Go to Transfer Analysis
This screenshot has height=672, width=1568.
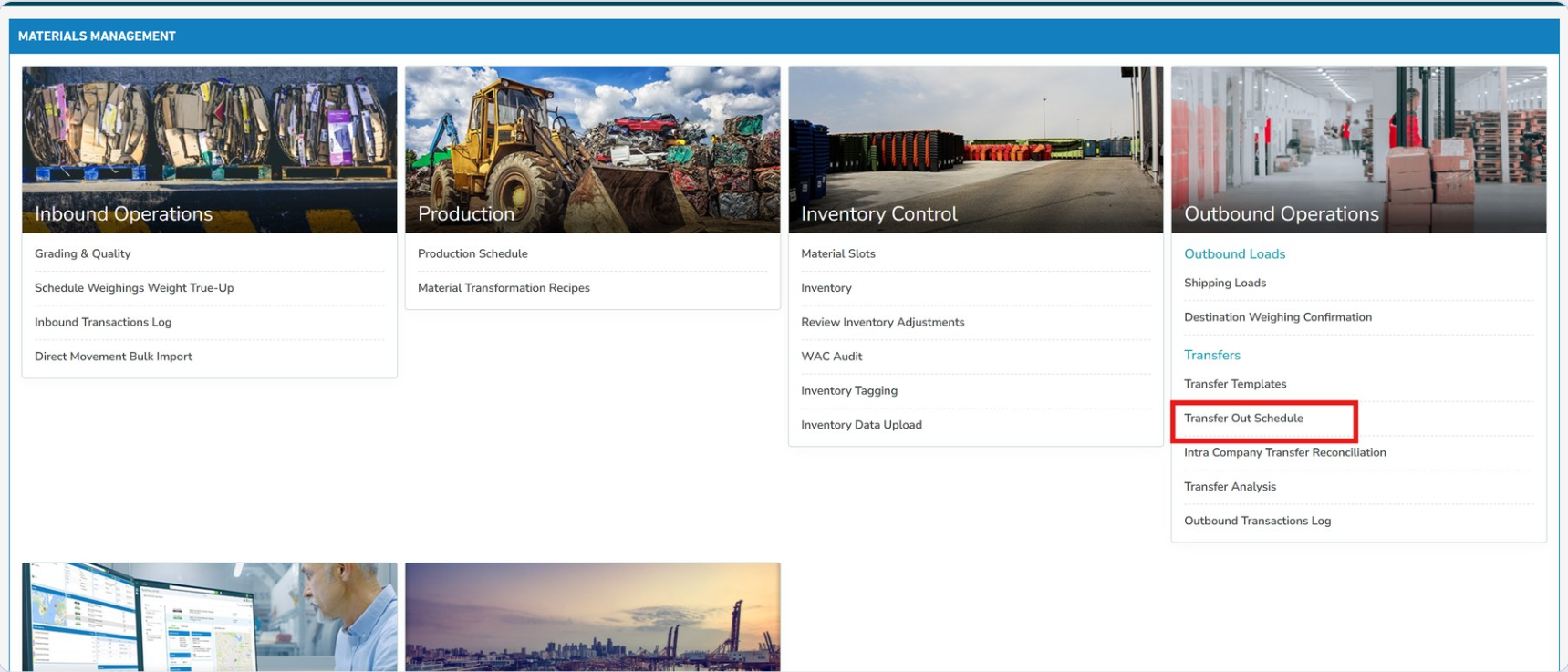pyautogui.click(x=1230, y=487)
